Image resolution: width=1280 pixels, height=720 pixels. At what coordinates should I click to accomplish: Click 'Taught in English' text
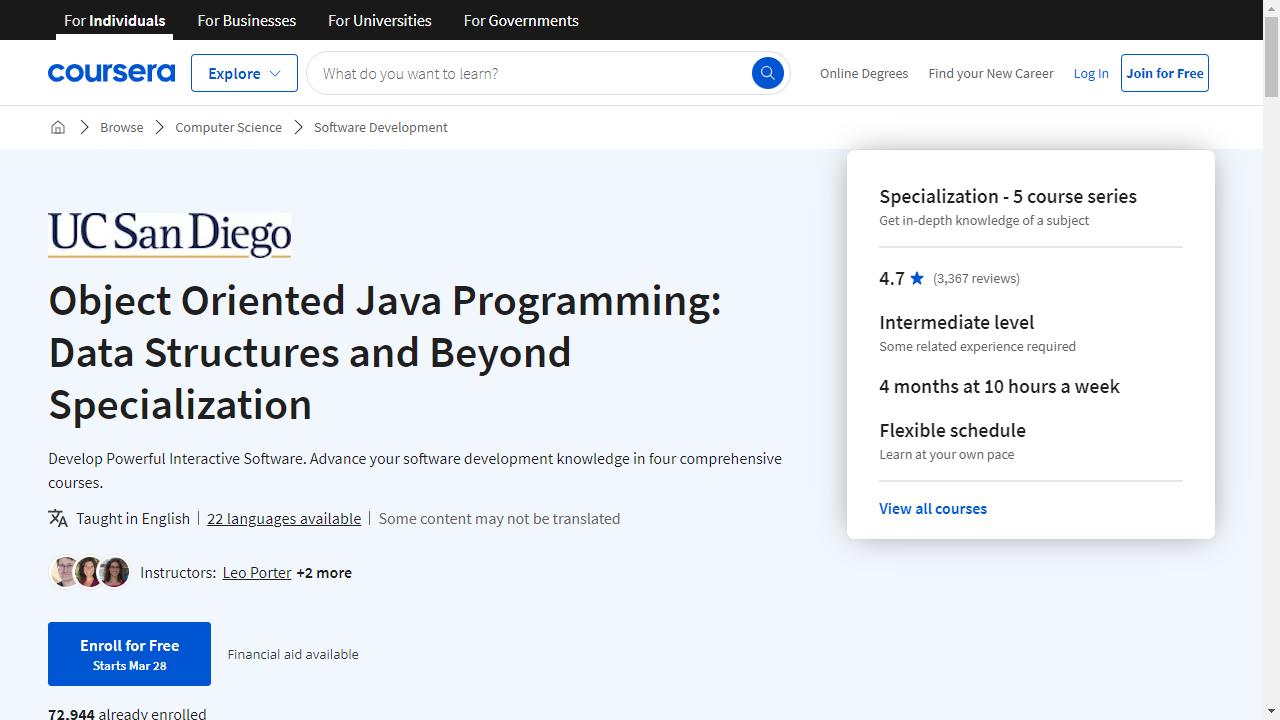click(x=133, y=518)
